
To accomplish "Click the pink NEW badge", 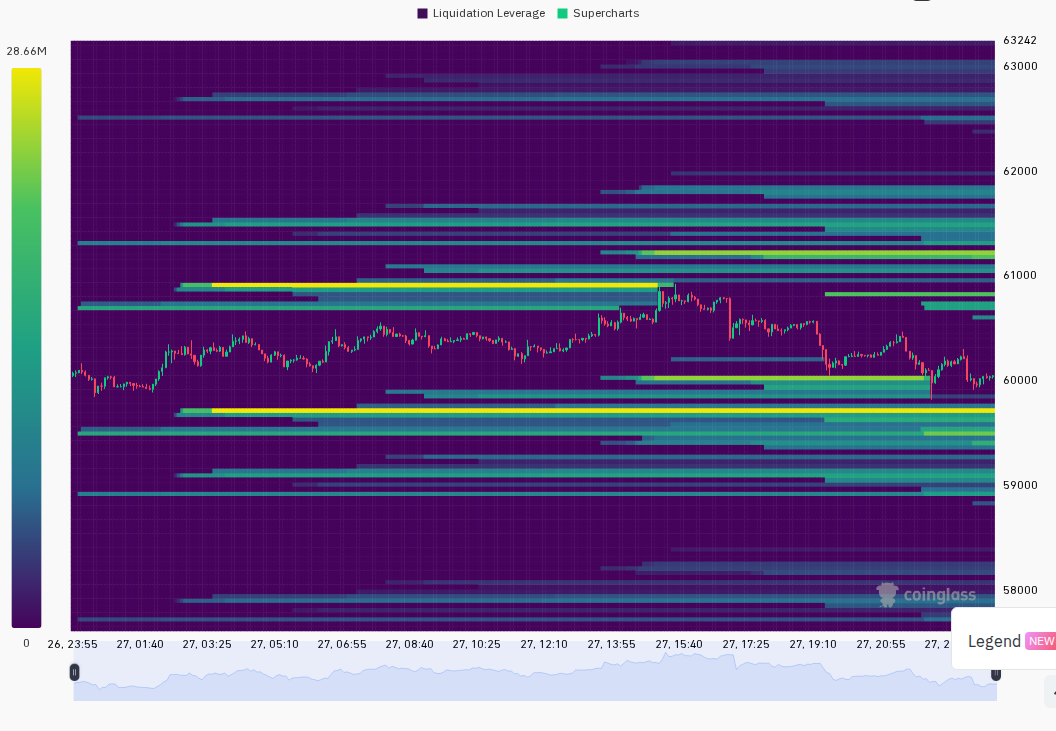I will tap(1041, 641).
